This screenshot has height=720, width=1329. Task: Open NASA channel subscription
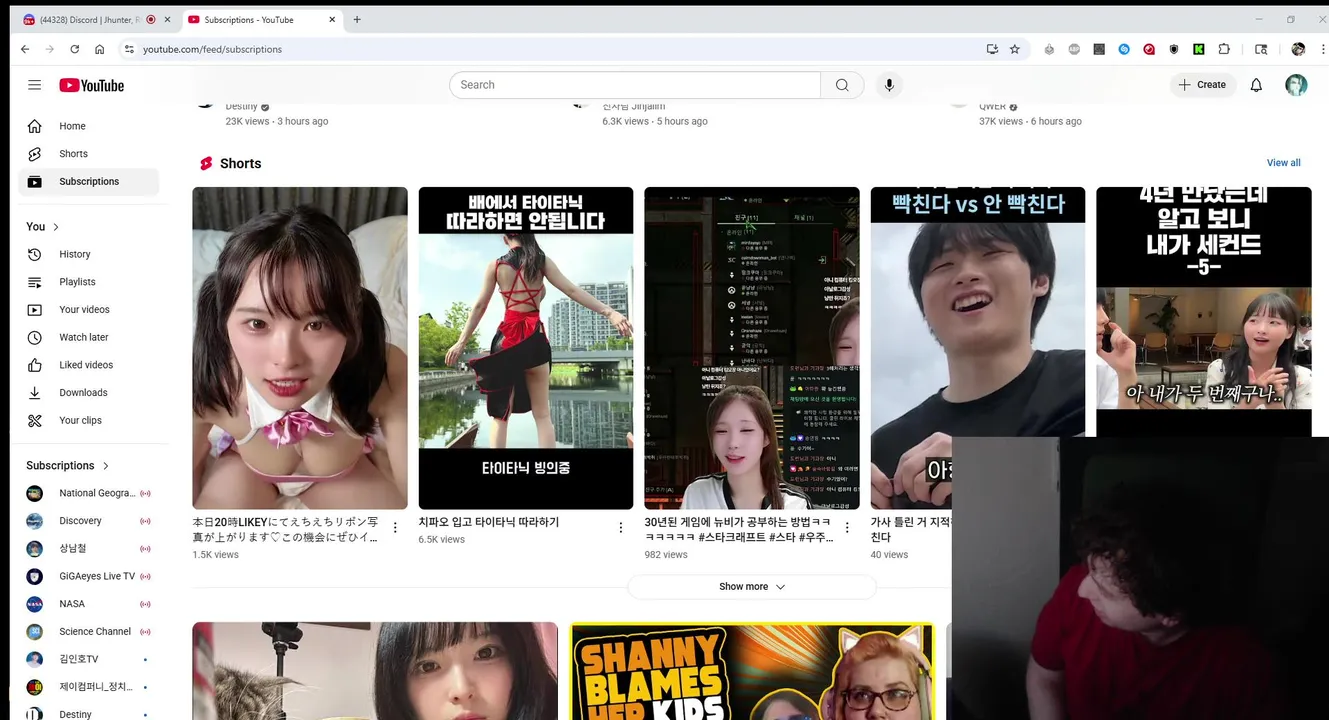[x=88, y=604]
